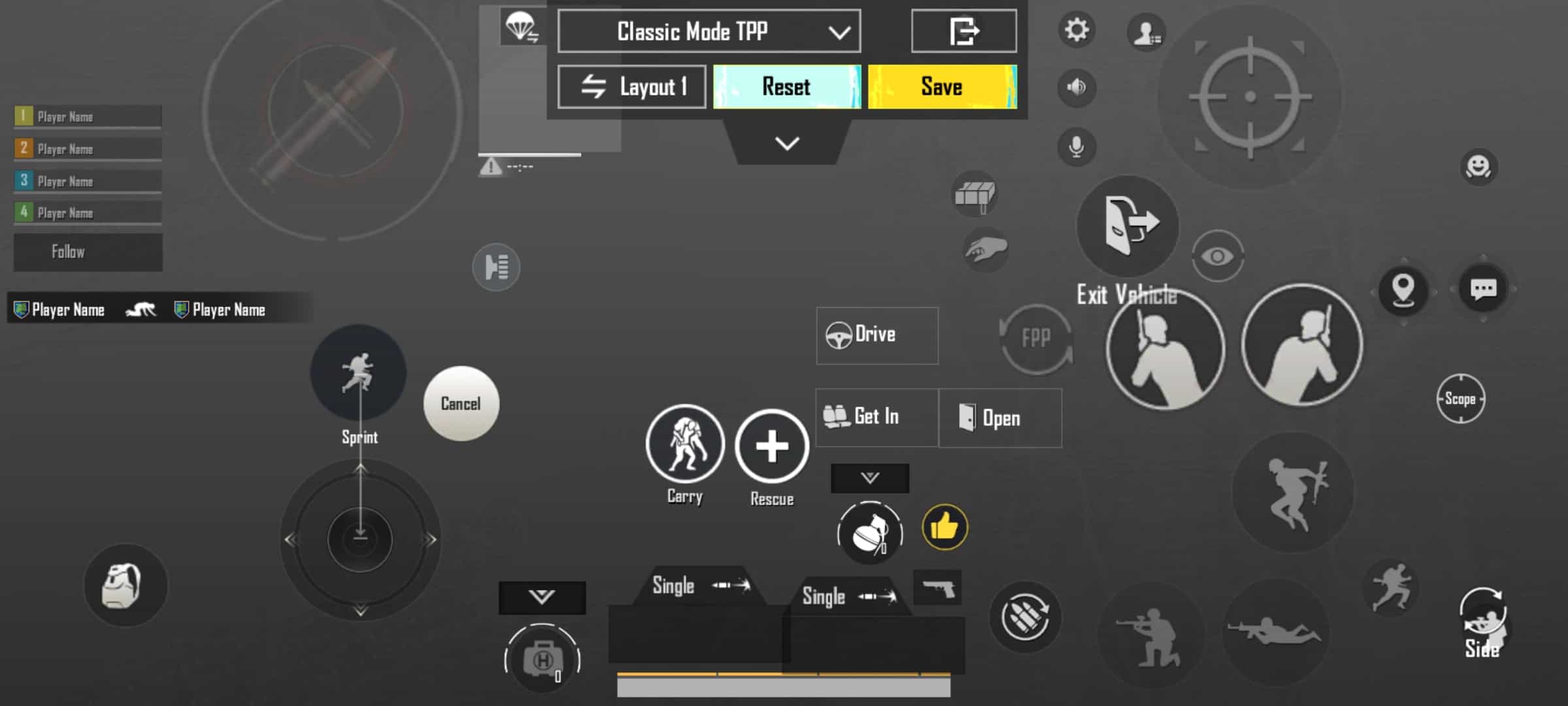Toggle the microphone mute button
The height and width of the screenshot is (706, 1568).
click(x=1078, y=148)
